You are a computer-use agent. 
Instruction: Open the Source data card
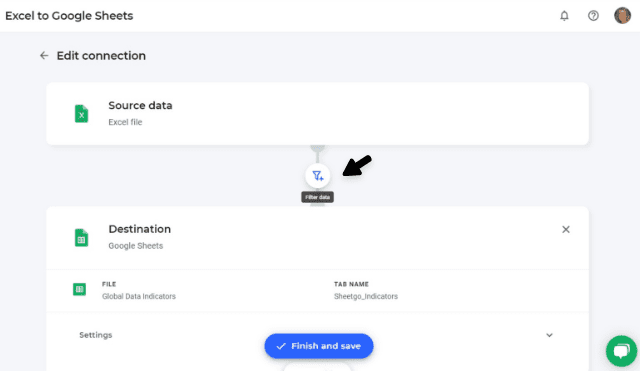pos(318,113)
